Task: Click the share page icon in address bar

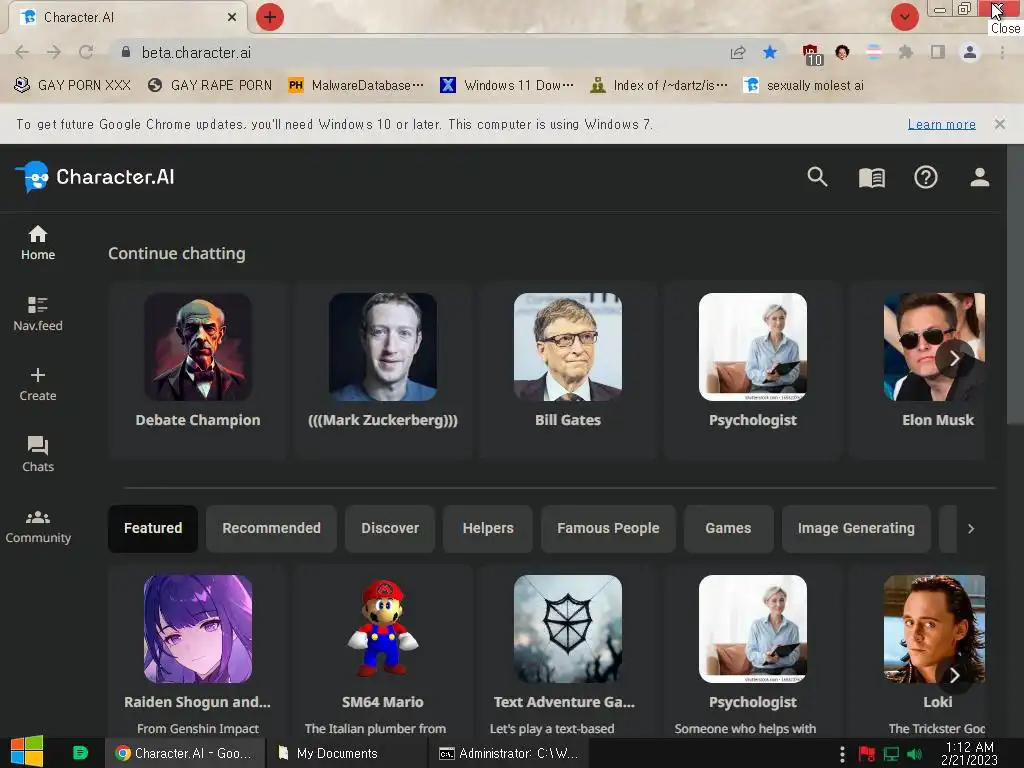Action: [x=738, y=52]
